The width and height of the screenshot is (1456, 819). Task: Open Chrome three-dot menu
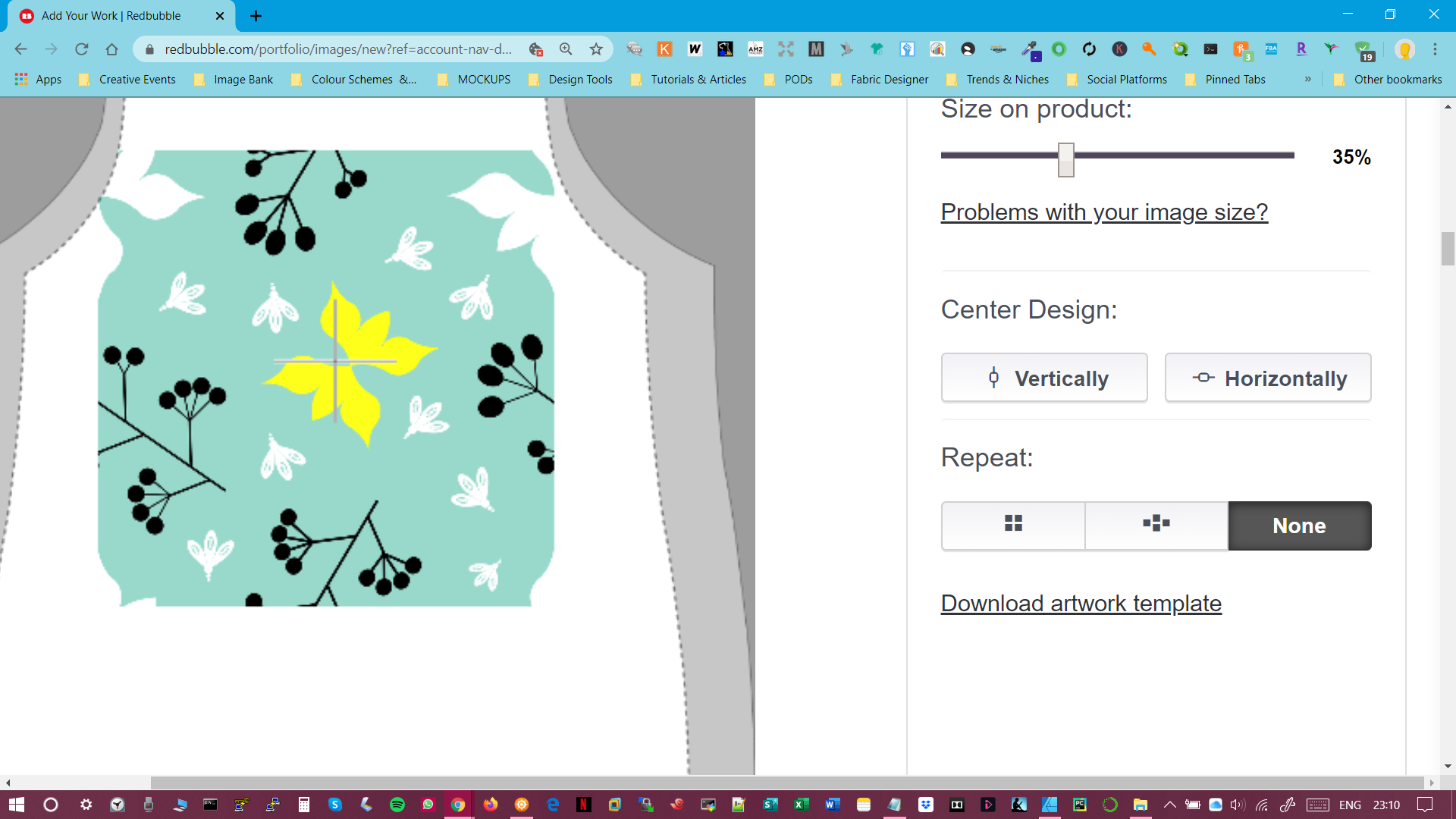(x=1435, y=49)
